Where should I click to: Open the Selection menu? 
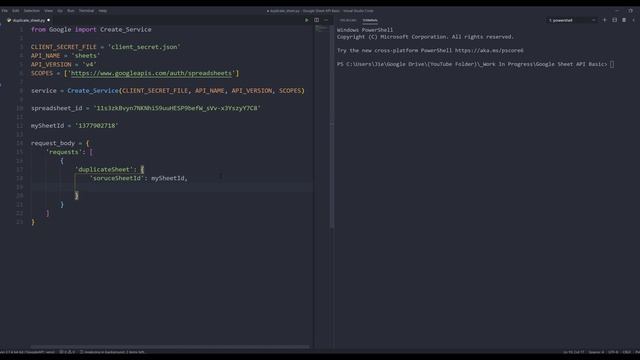[x=31, y=11]
